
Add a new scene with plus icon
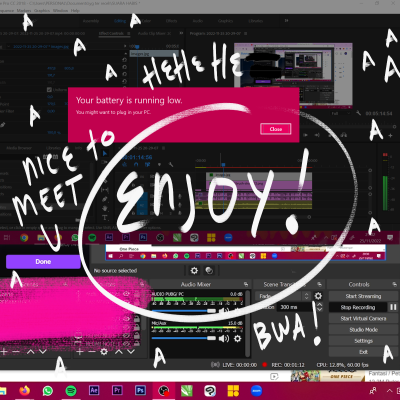tap(4, 352)
